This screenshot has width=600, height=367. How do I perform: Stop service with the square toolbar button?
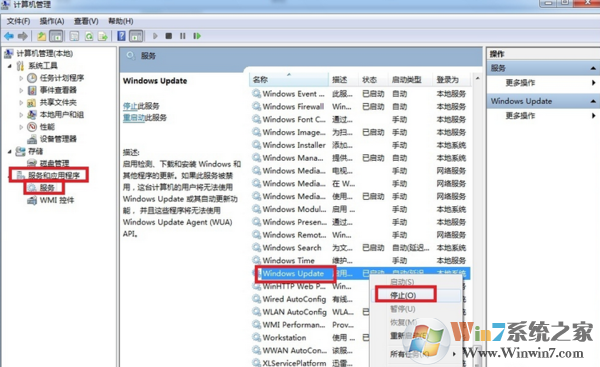click(x=168, y=36)
